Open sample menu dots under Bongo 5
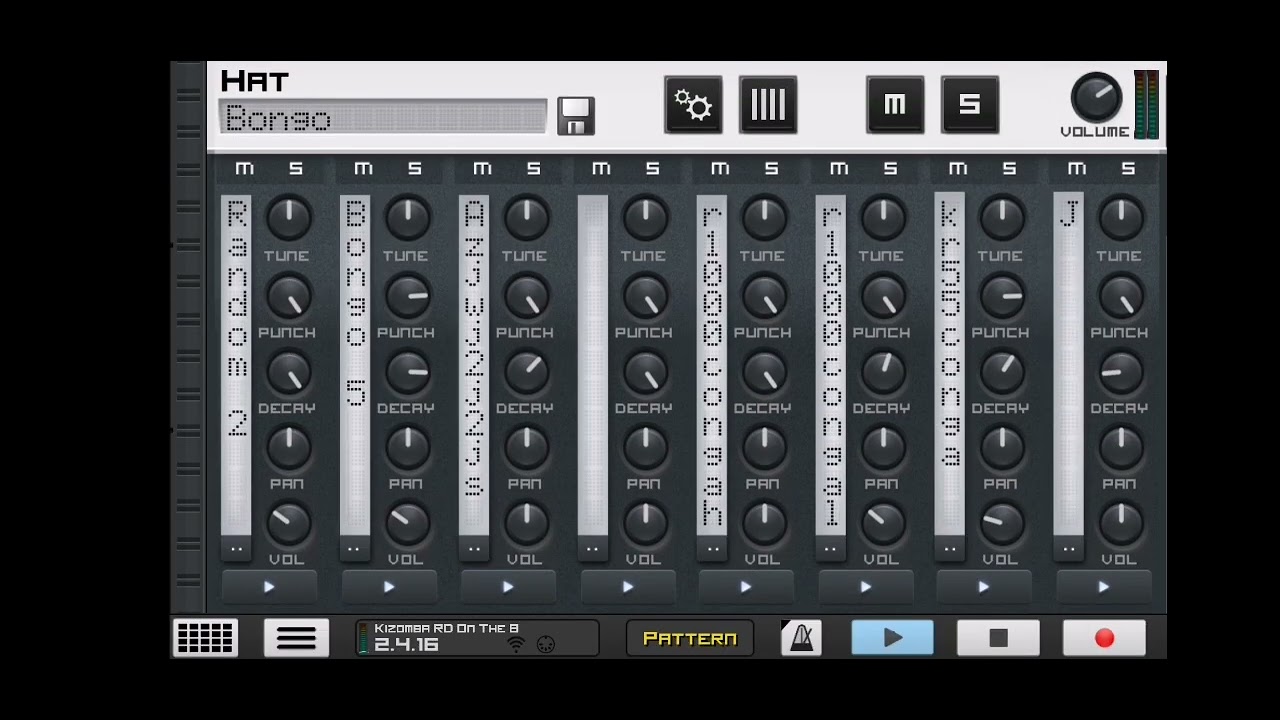The width and height of the screenshot is (1280, 720). click(354, 548)
